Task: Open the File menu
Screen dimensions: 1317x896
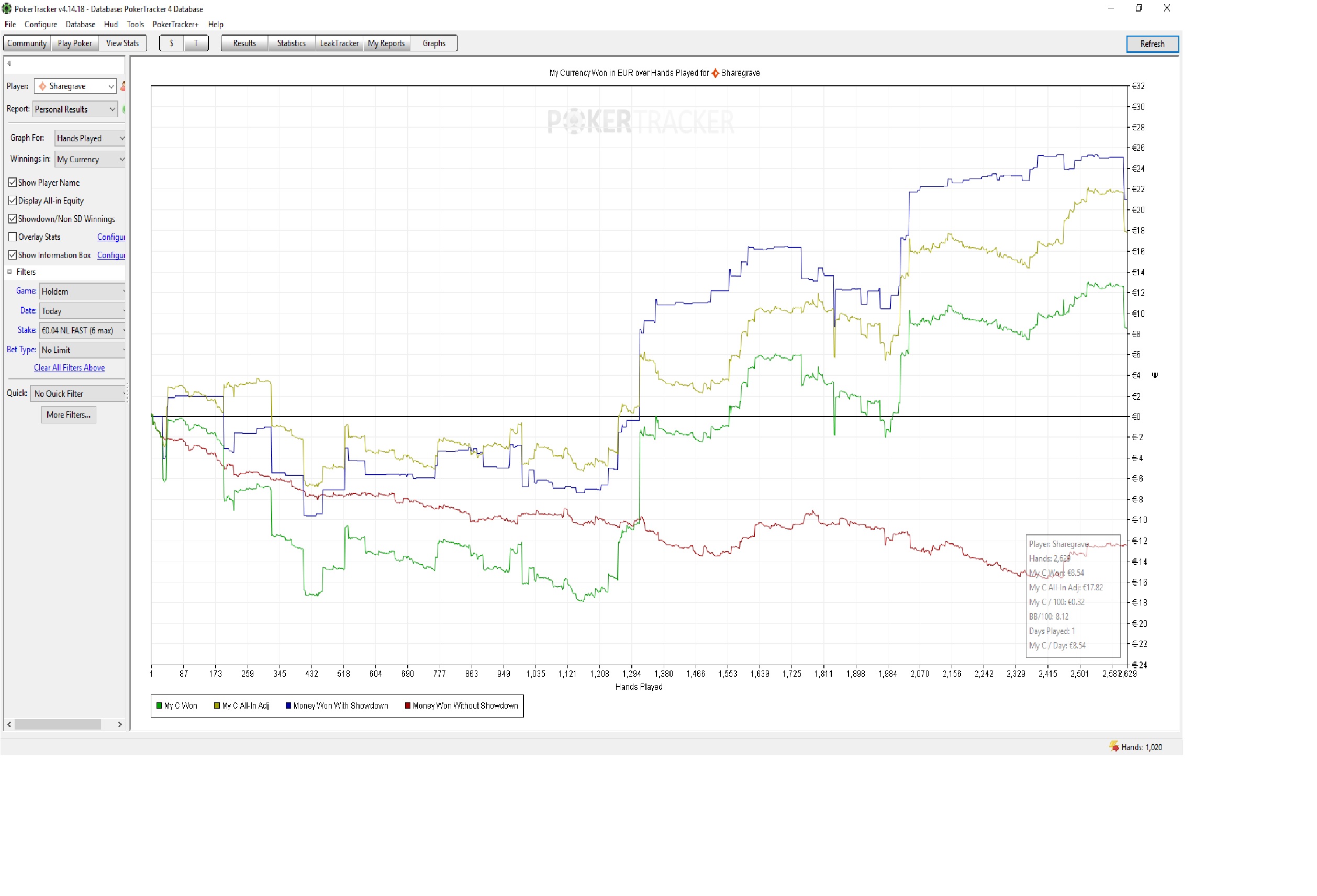Action: 10,25
